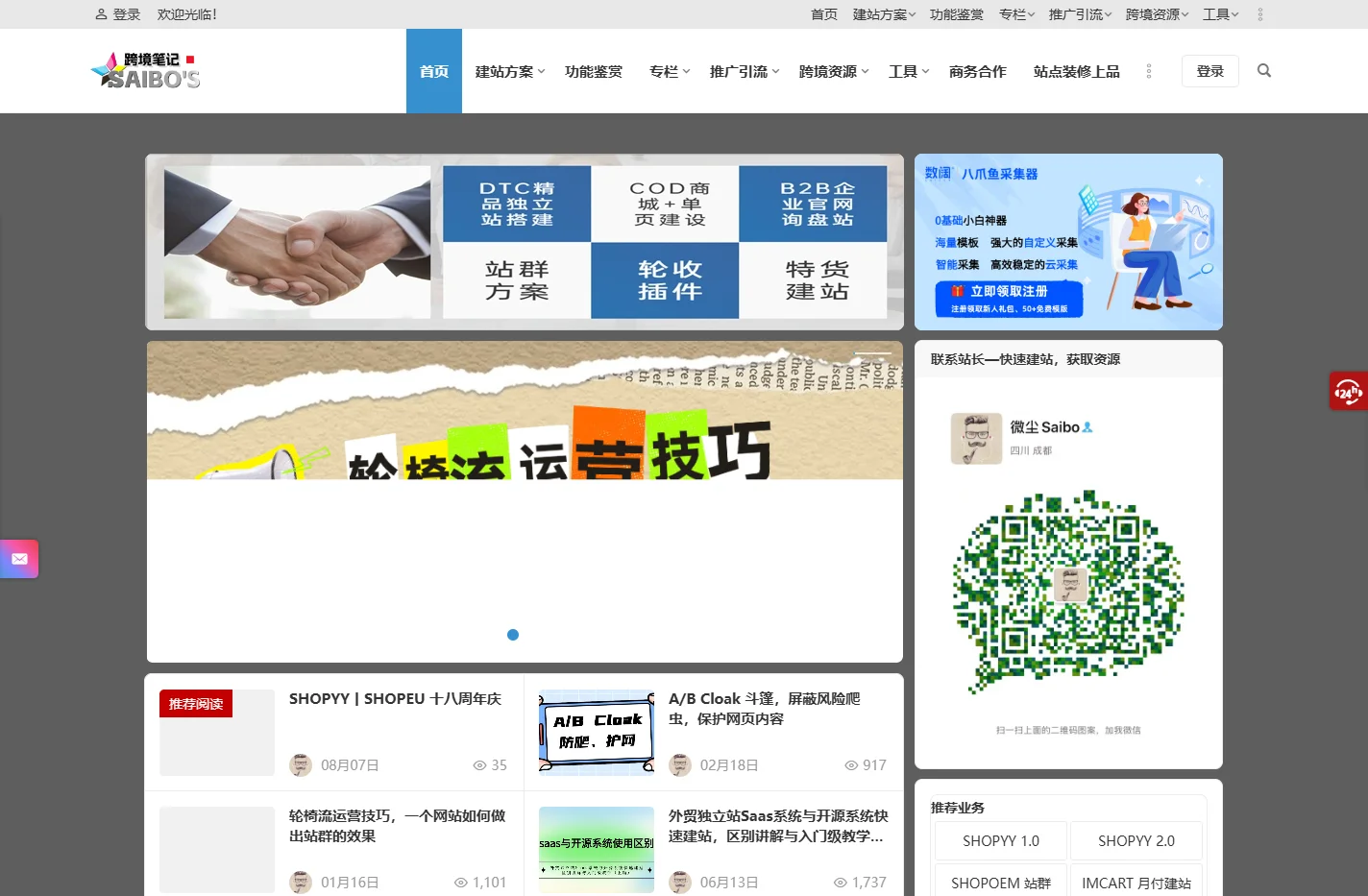
Task: Click the WeChat QR code image
Action: 1068,593
